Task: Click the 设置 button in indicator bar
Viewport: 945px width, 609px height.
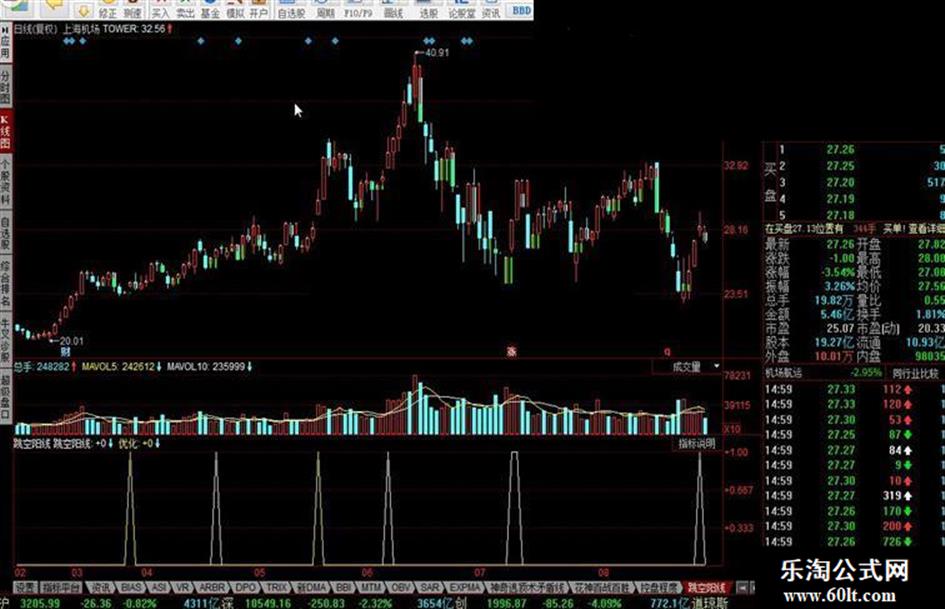Action: pyautogui.click(x=26, y=587)
